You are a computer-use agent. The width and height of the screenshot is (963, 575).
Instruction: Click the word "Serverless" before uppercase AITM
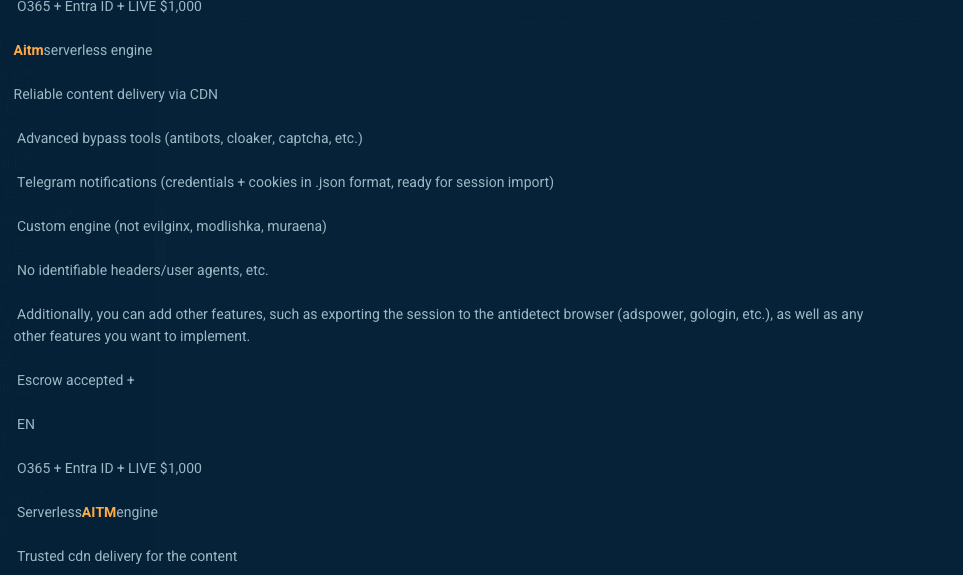click(x=49, y=512)
